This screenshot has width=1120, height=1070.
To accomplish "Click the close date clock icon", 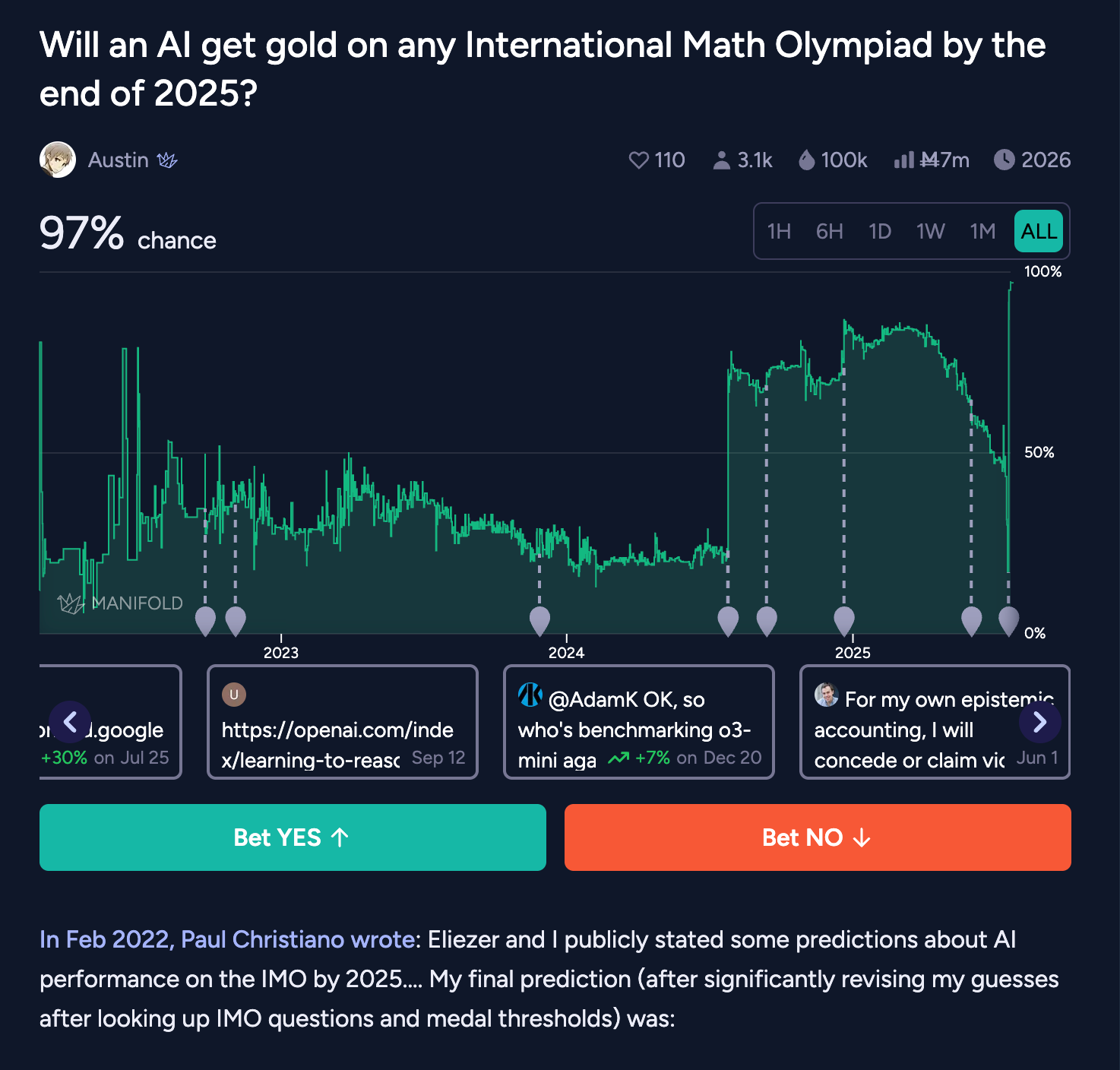I will pyautogui.click(x=1004, y=160).
